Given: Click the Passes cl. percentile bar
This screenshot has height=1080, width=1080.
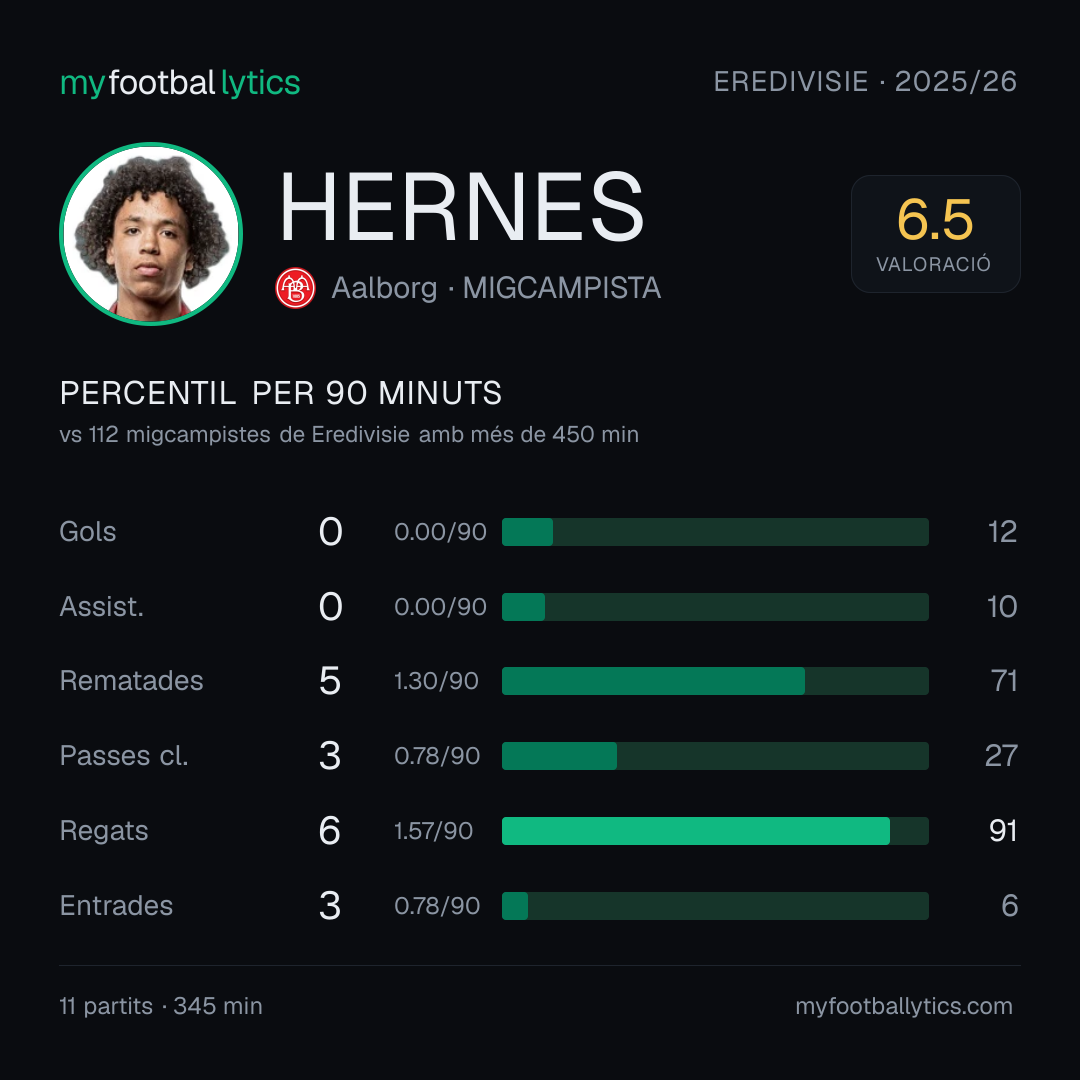Looking at the screenshot, I should tap(715, 756).
